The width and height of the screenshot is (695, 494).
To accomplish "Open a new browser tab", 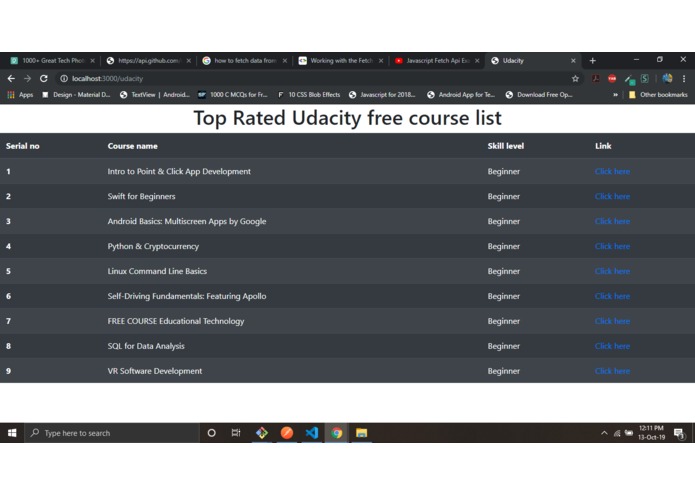I will [x=593, y=61].
